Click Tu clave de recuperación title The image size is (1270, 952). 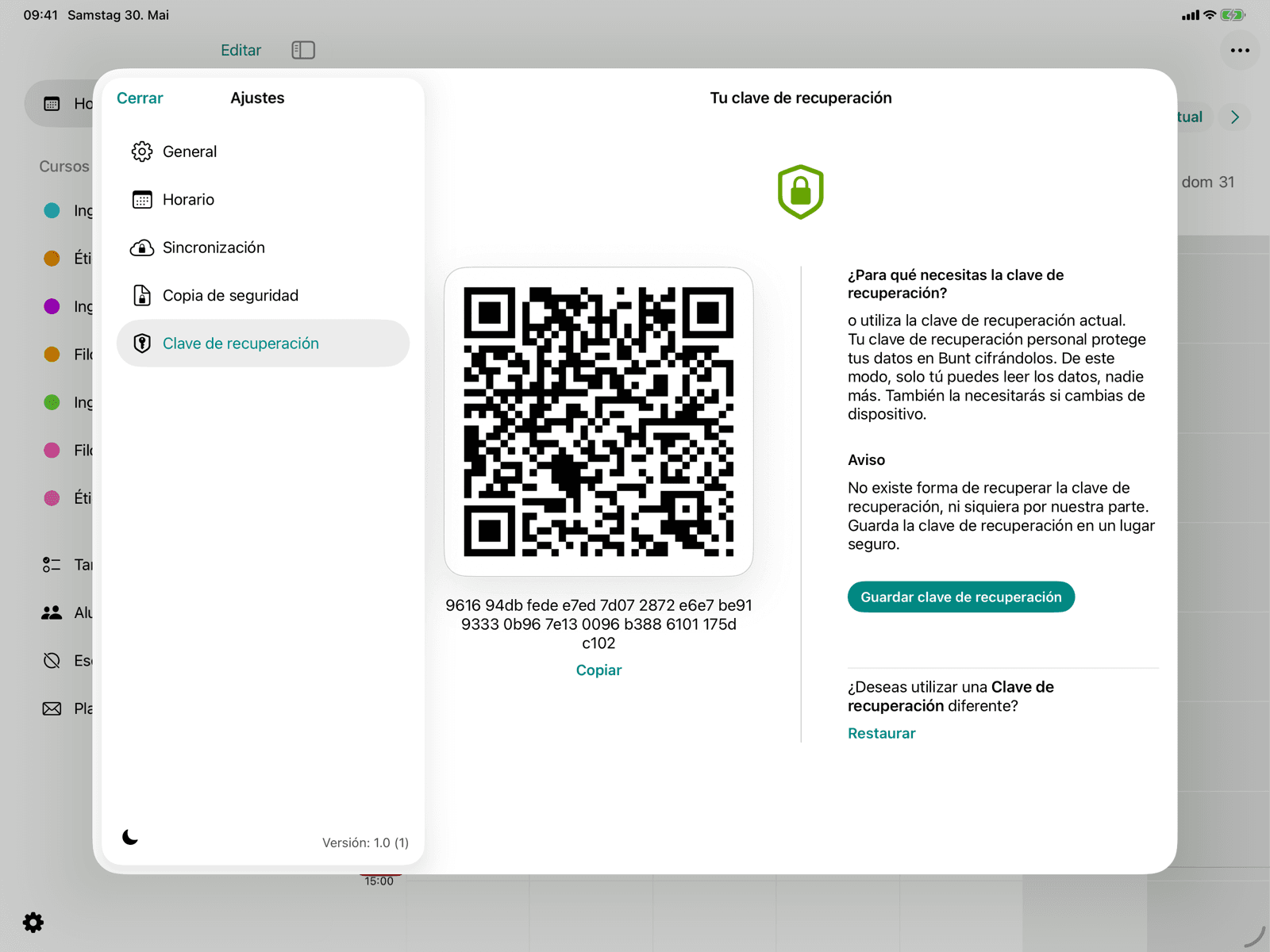(801, 98)
